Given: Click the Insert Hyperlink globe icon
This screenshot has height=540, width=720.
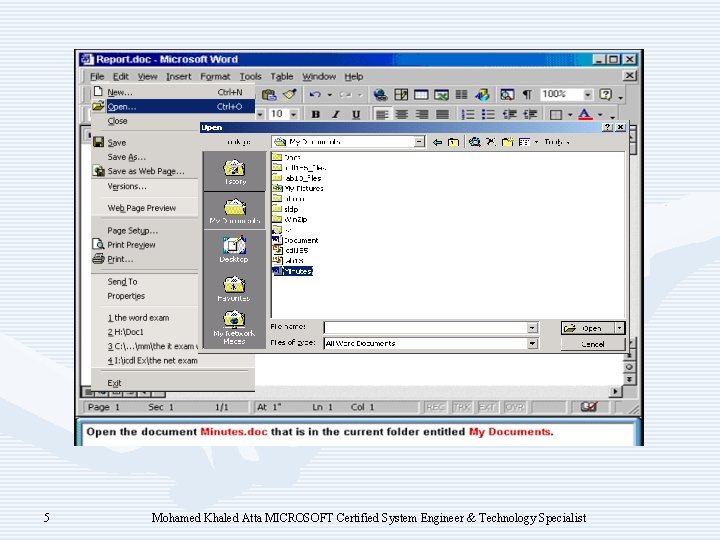Looking at the screenshot, I should pos(380,95).
